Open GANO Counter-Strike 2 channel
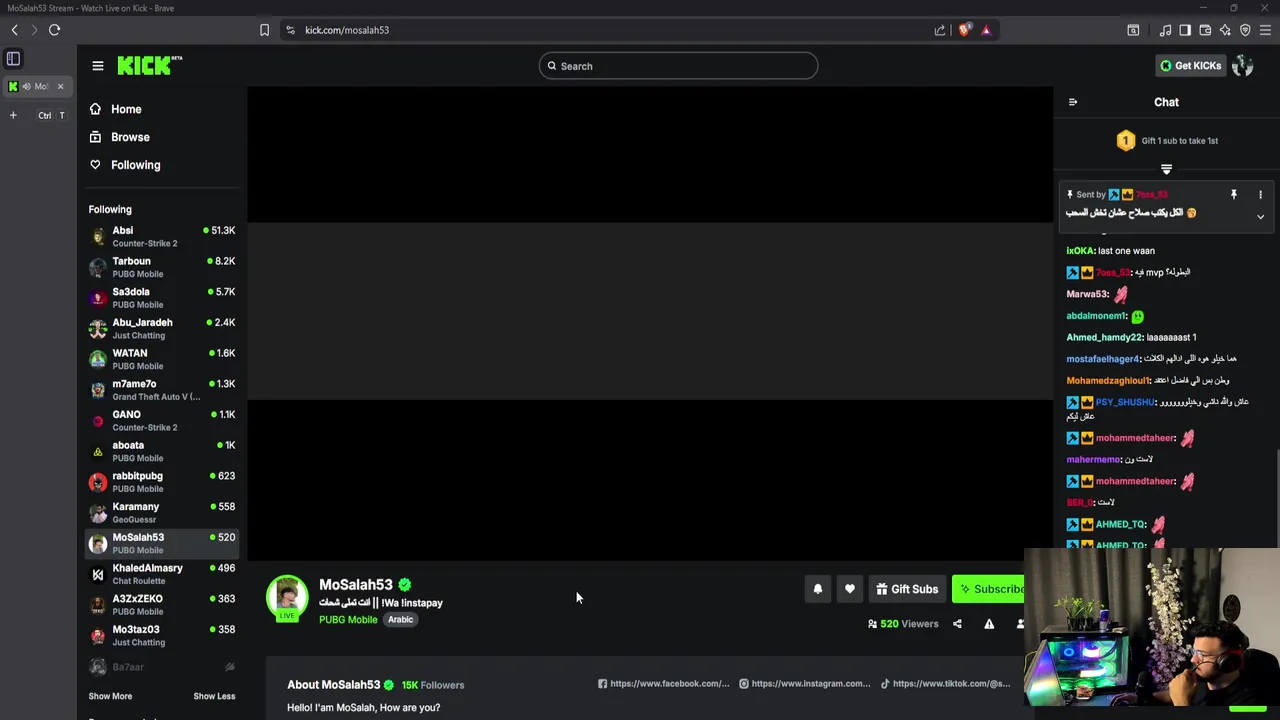Image resolution: width=1280 pixels, height=720 pixels. (162, 420)
